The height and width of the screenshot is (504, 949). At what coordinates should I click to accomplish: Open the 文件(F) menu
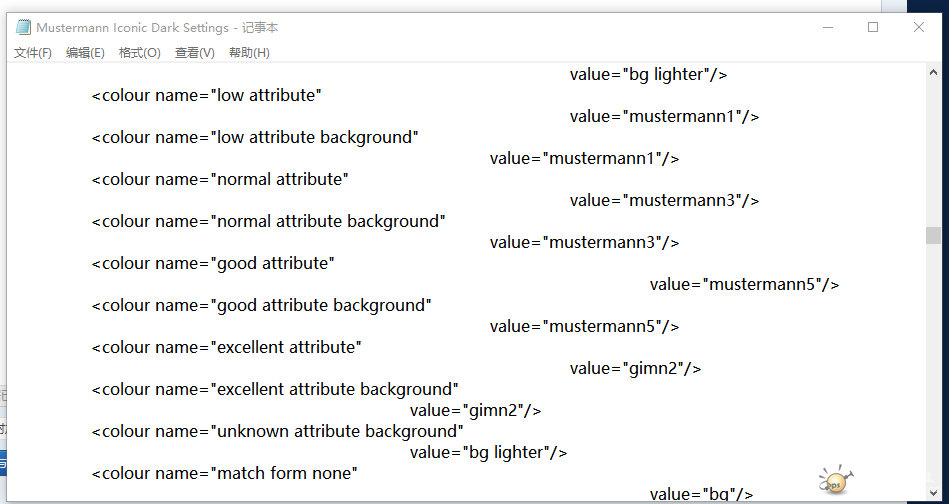pos(32,53)
